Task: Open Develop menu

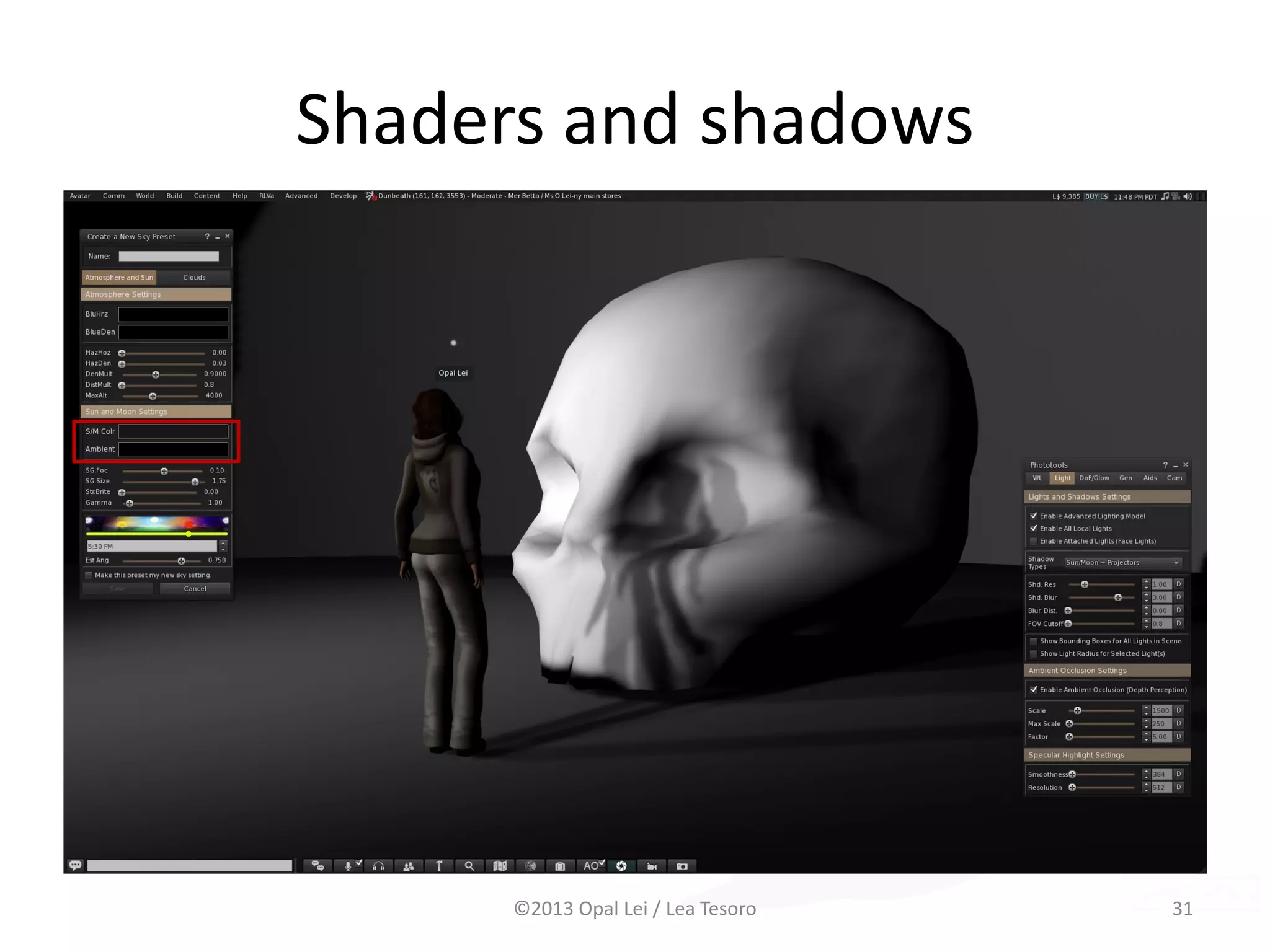Action: (x=344, y=196)
